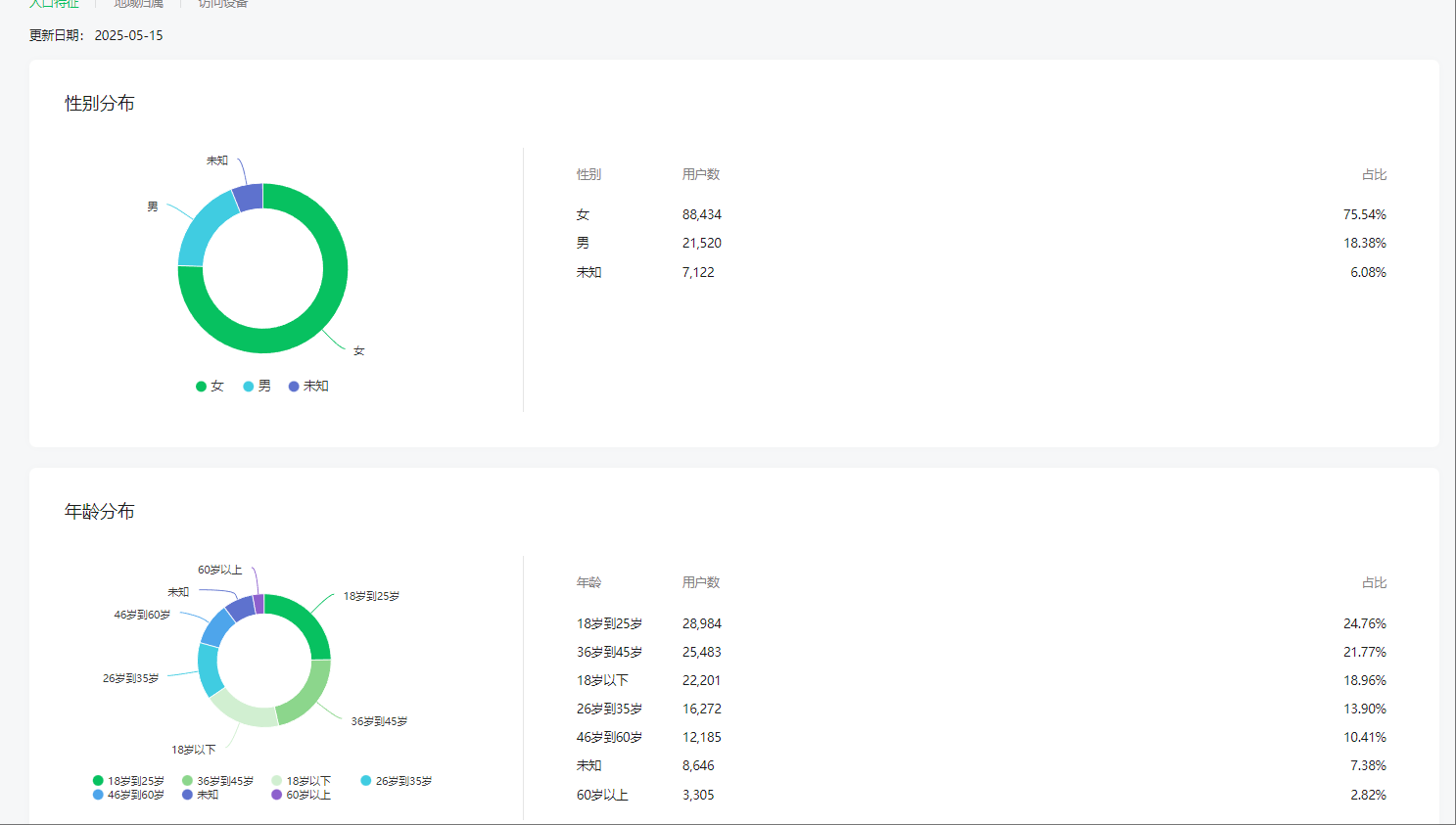Toggle 18岁到25岁 legend item in age chart
The width and height of the screenshot is (1456, 825).
coord(128,781)
